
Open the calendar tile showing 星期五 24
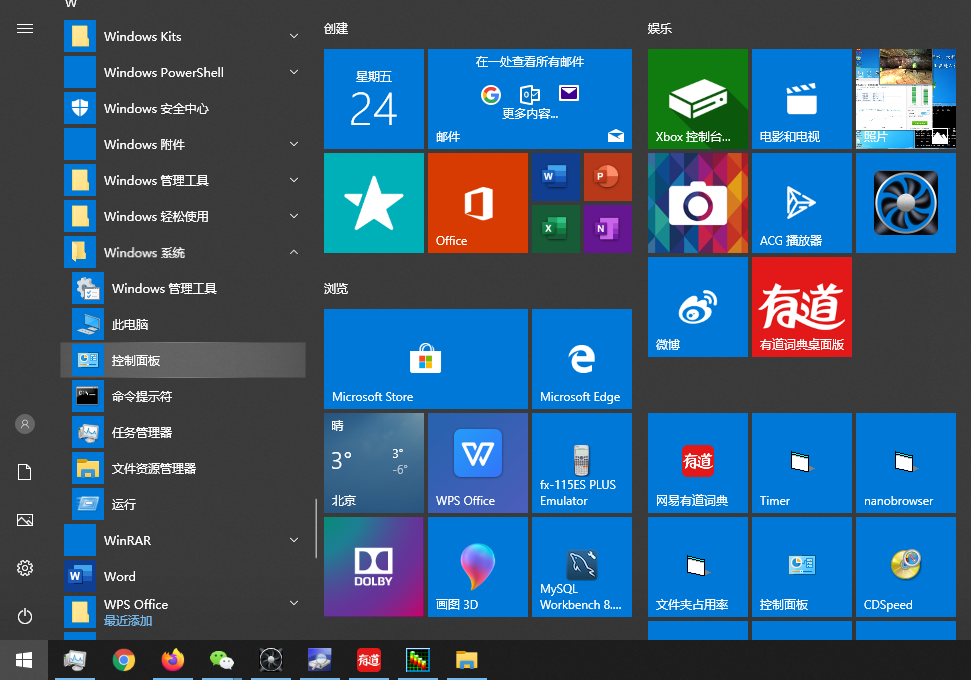[374, 99]
